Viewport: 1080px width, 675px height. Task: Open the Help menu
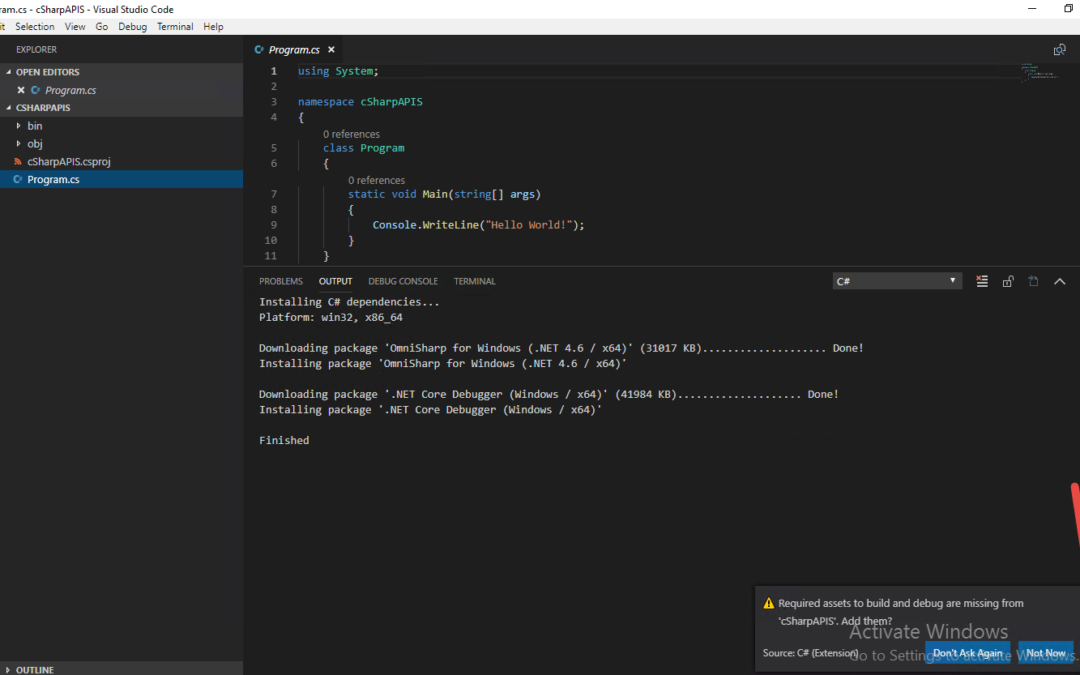213,26
